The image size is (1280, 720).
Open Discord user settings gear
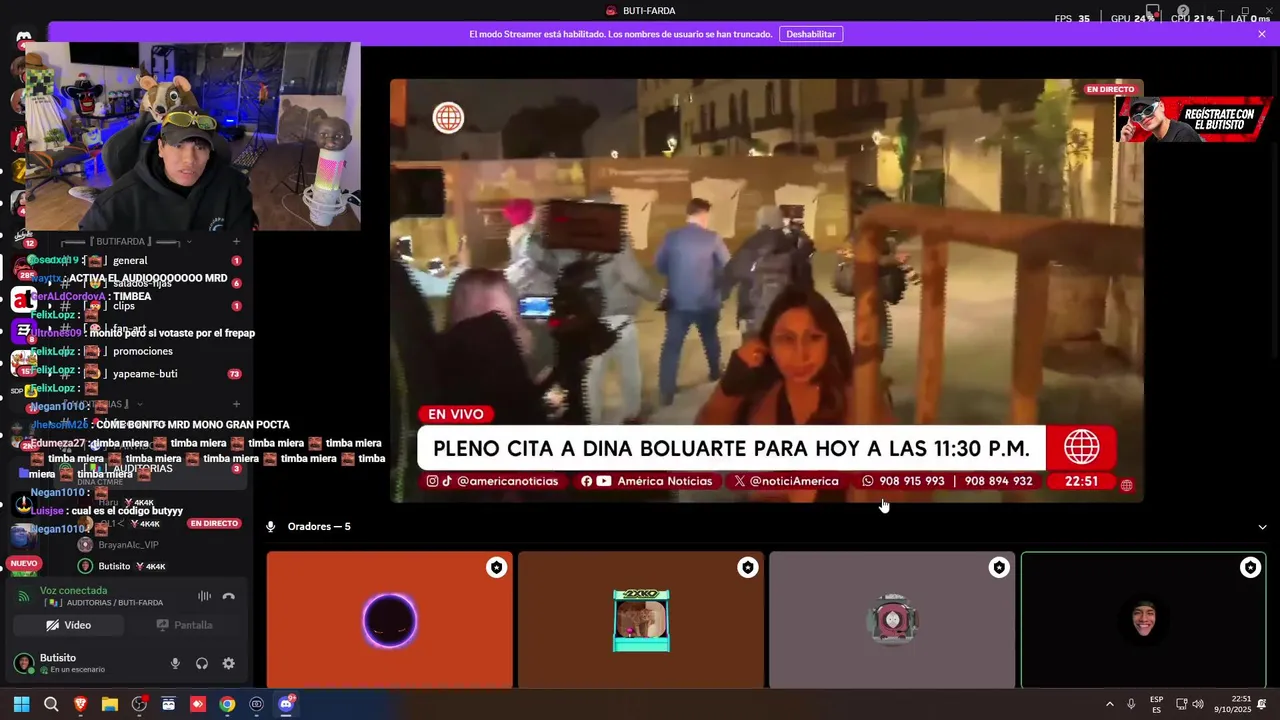point(229,663)
